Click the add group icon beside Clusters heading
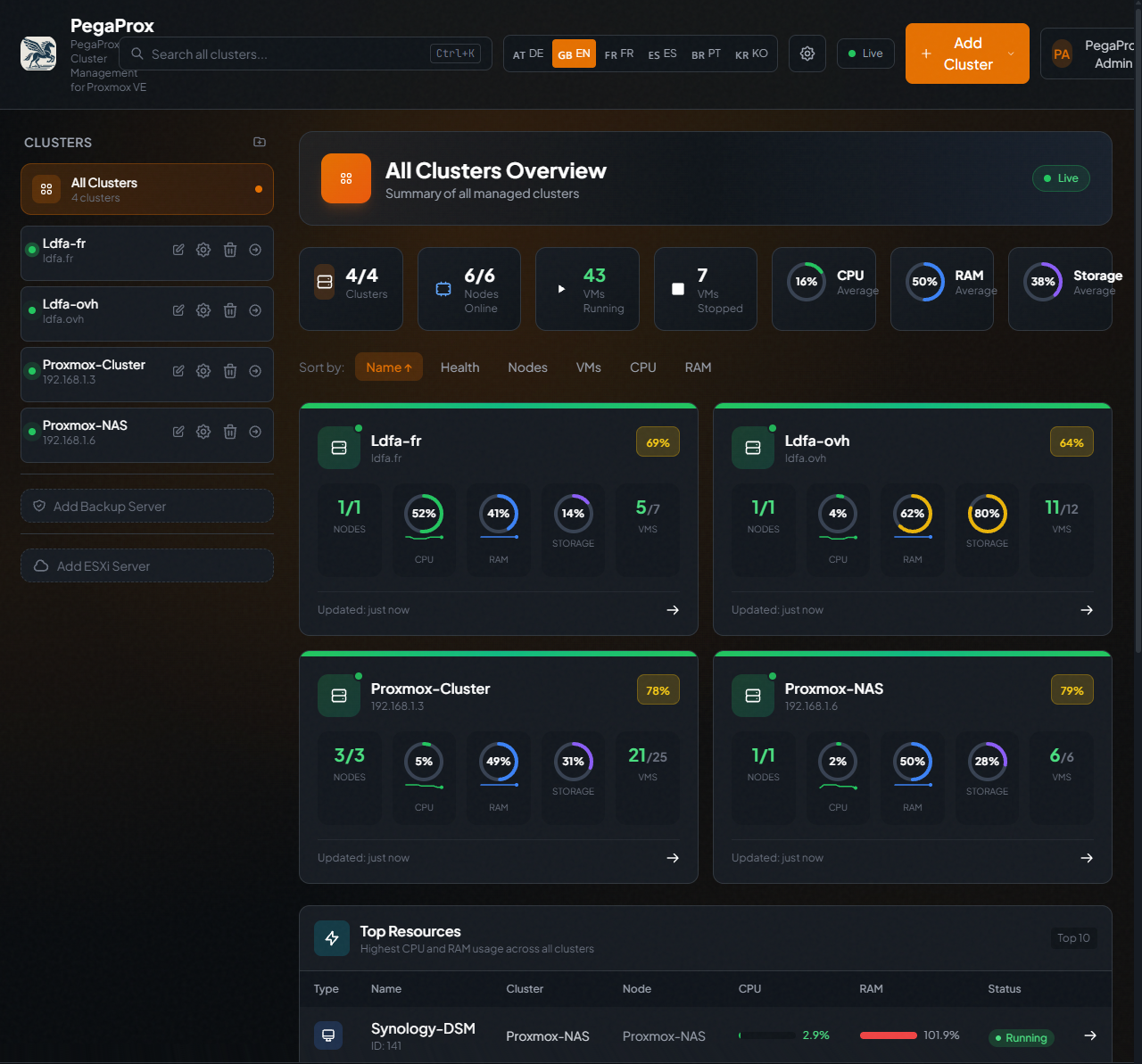 coord(260,142)
